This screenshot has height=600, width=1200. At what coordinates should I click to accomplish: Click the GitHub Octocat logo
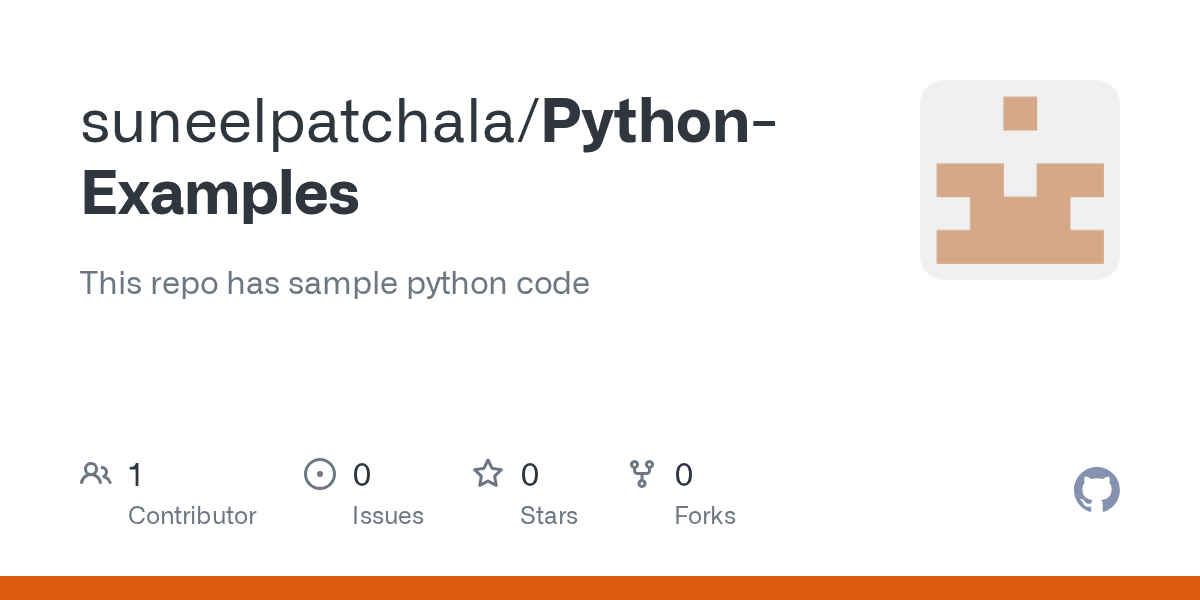click(x=1096, y=490)
